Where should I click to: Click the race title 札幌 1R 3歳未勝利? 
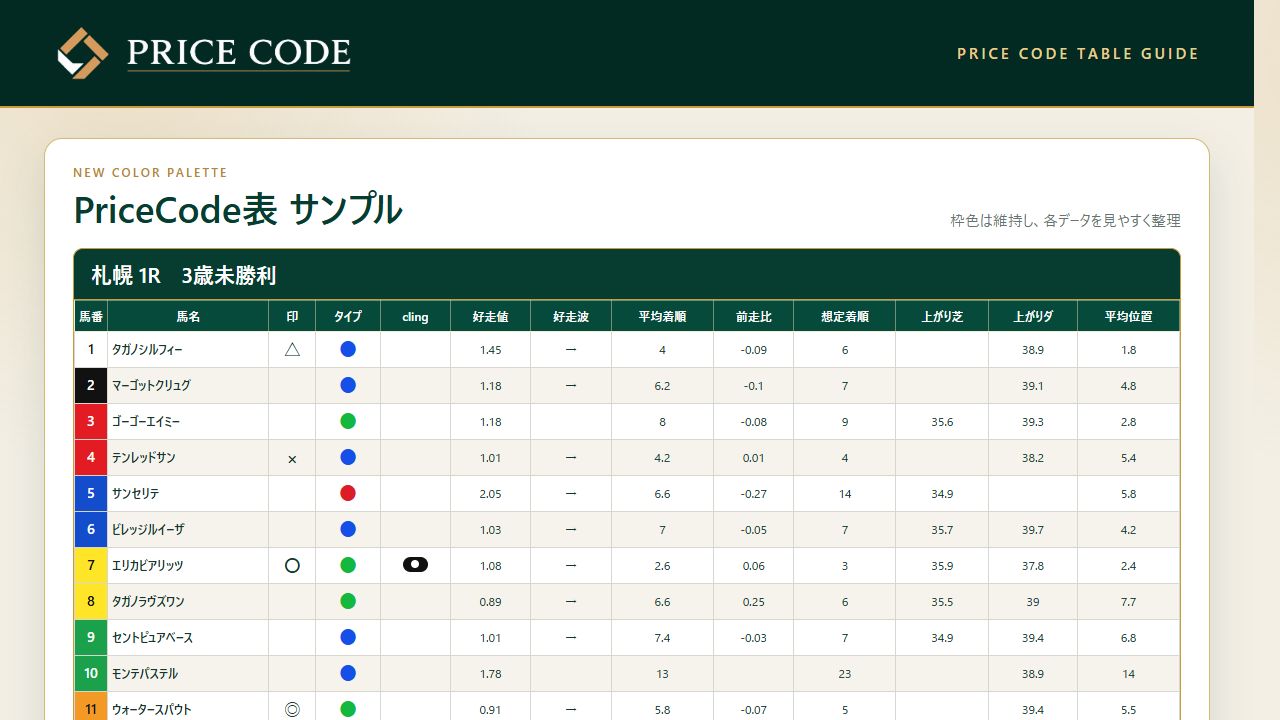tap(184, 276)
